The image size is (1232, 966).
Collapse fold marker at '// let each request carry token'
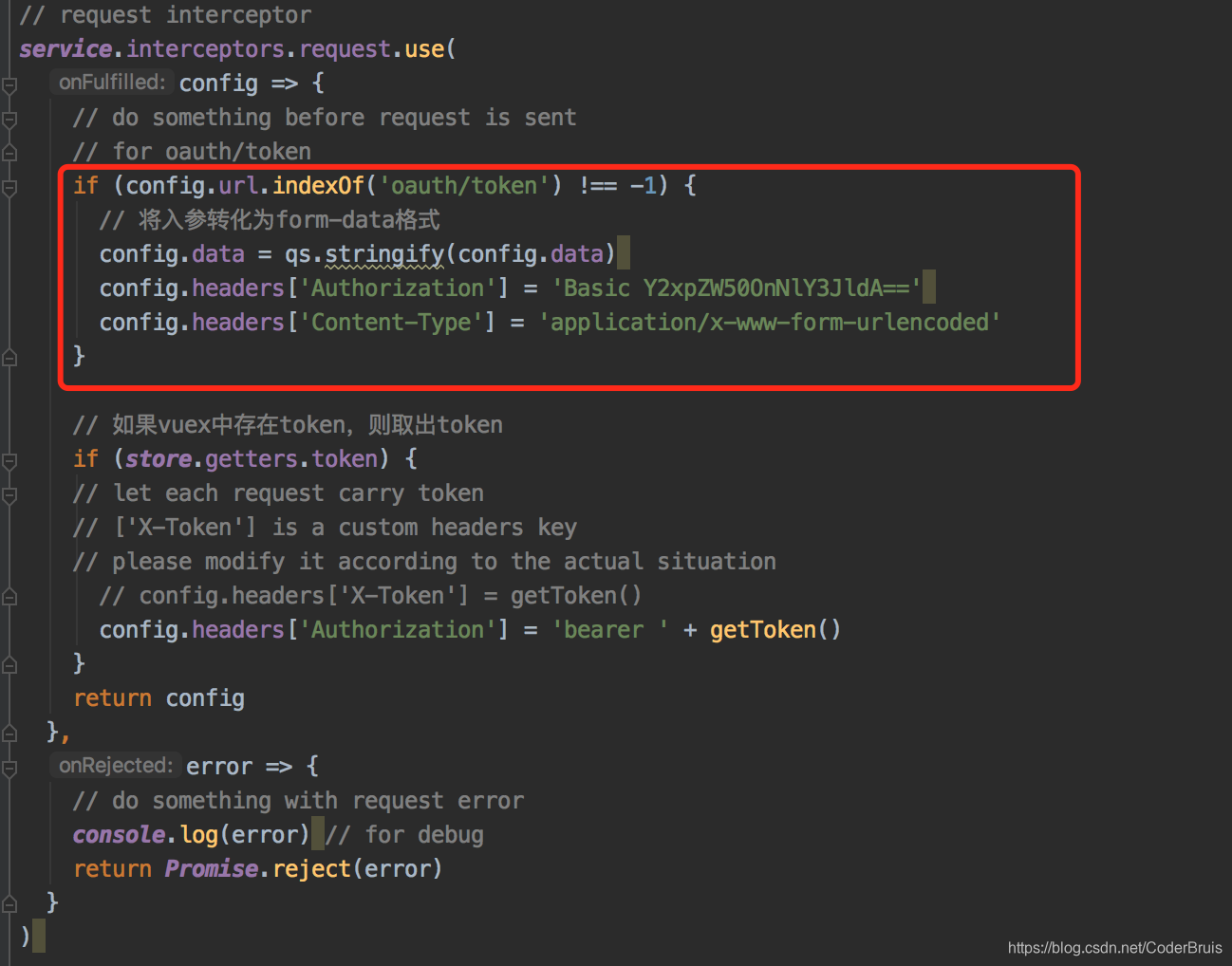9,496
